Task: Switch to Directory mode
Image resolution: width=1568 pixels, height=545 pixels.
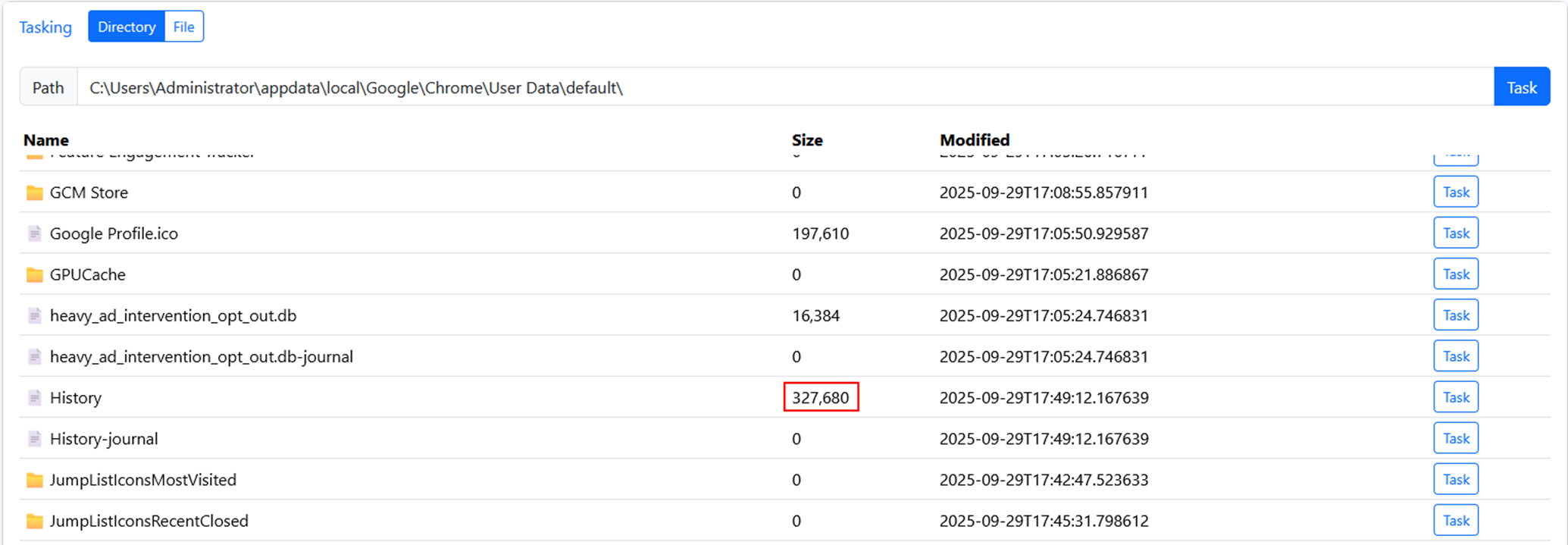Action: coord(127,27)
